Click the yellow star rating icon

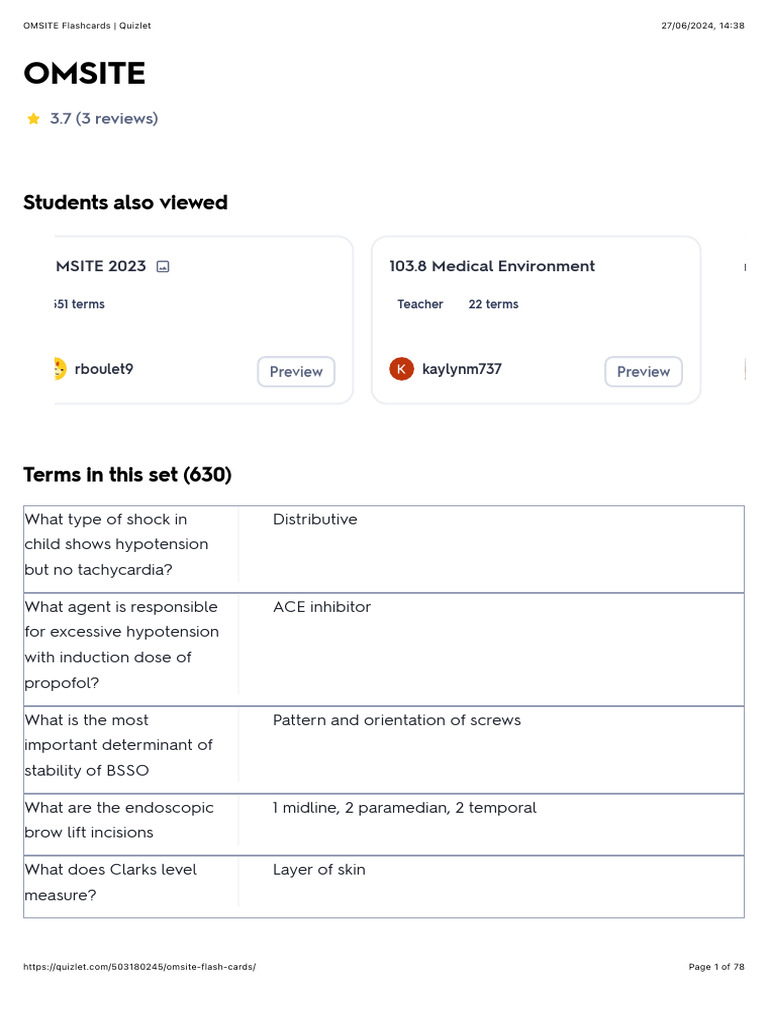click(x=33, y=119)
